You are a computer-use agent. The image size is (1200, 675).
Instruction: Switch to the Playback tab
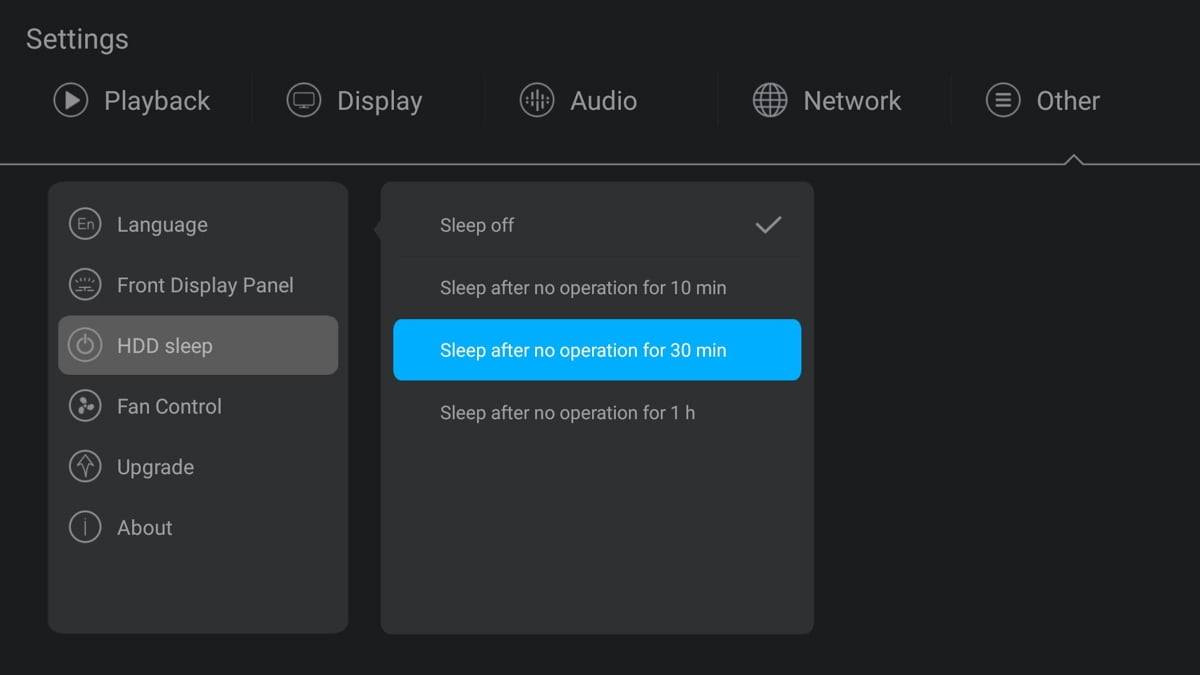(x=156, y=101)
